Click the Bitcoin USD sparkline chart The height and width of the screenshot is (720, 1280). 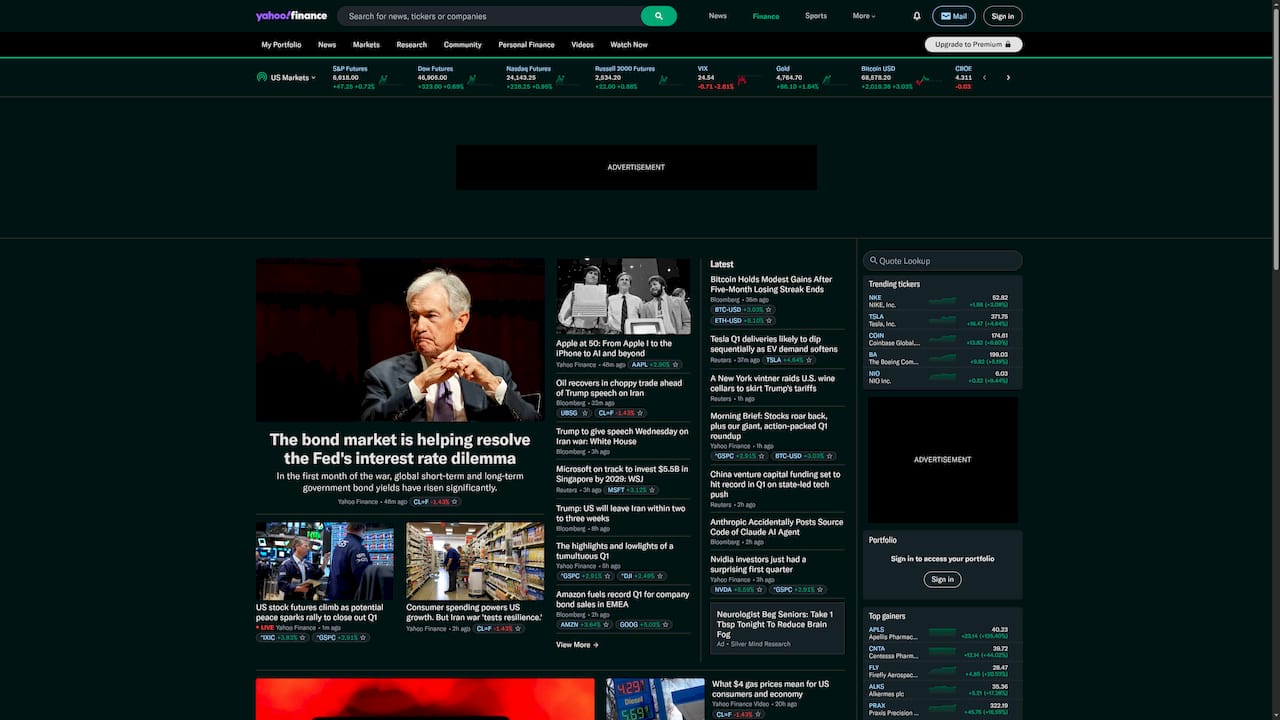click(x=922, y=79)
